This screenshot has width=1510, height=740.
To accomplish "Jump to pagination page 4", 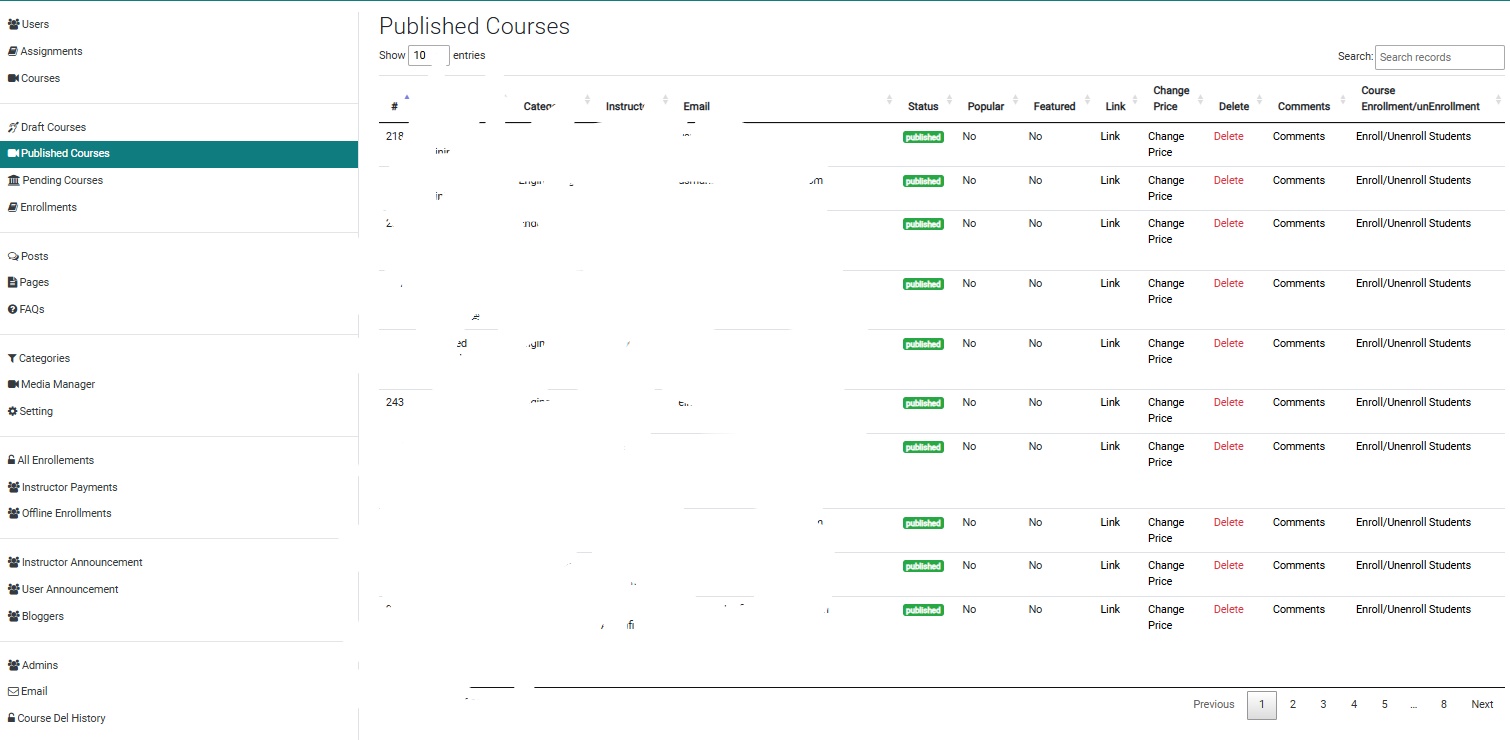I will tap(1354, 704).
